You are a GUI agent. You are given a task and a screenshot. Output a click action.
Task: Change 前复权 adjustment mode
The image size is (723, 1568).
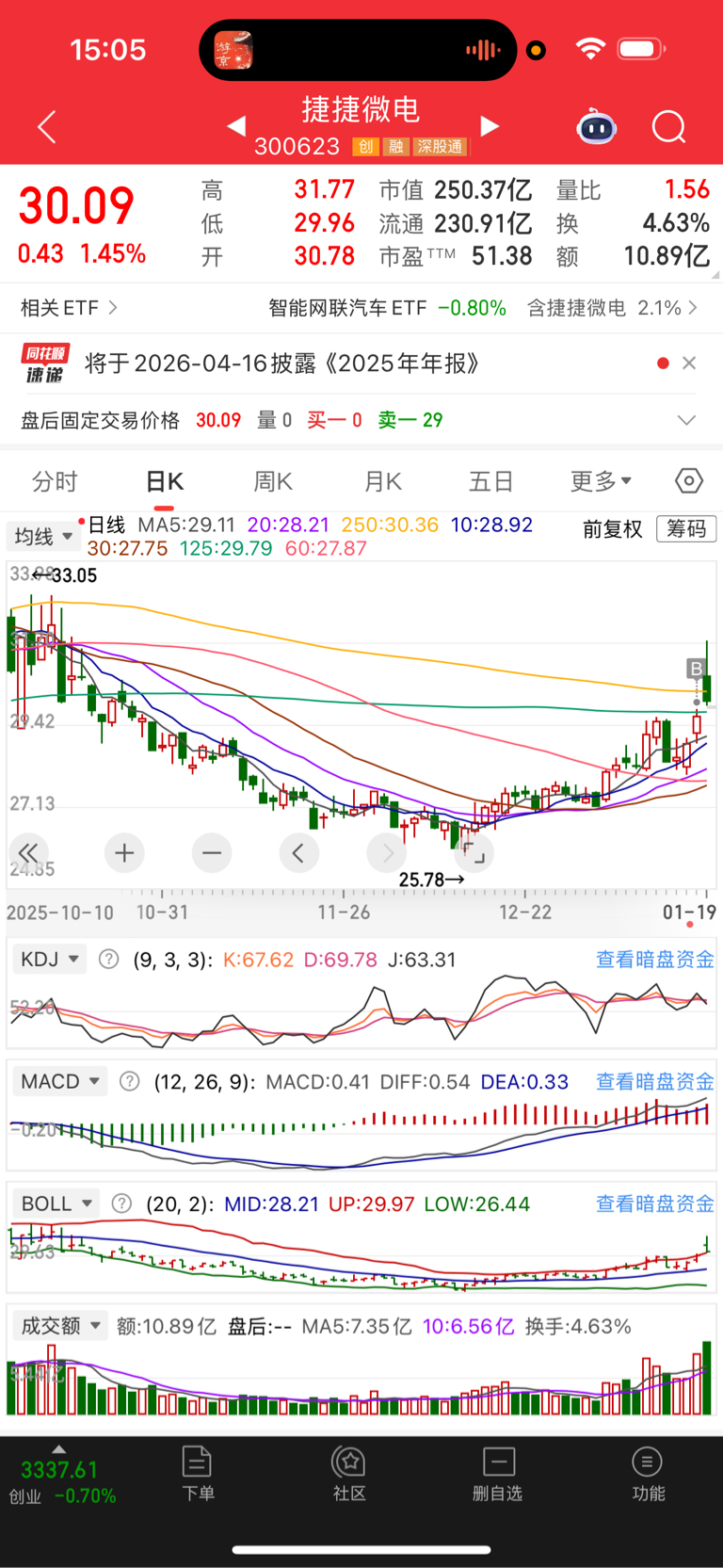tap(612, 529)
